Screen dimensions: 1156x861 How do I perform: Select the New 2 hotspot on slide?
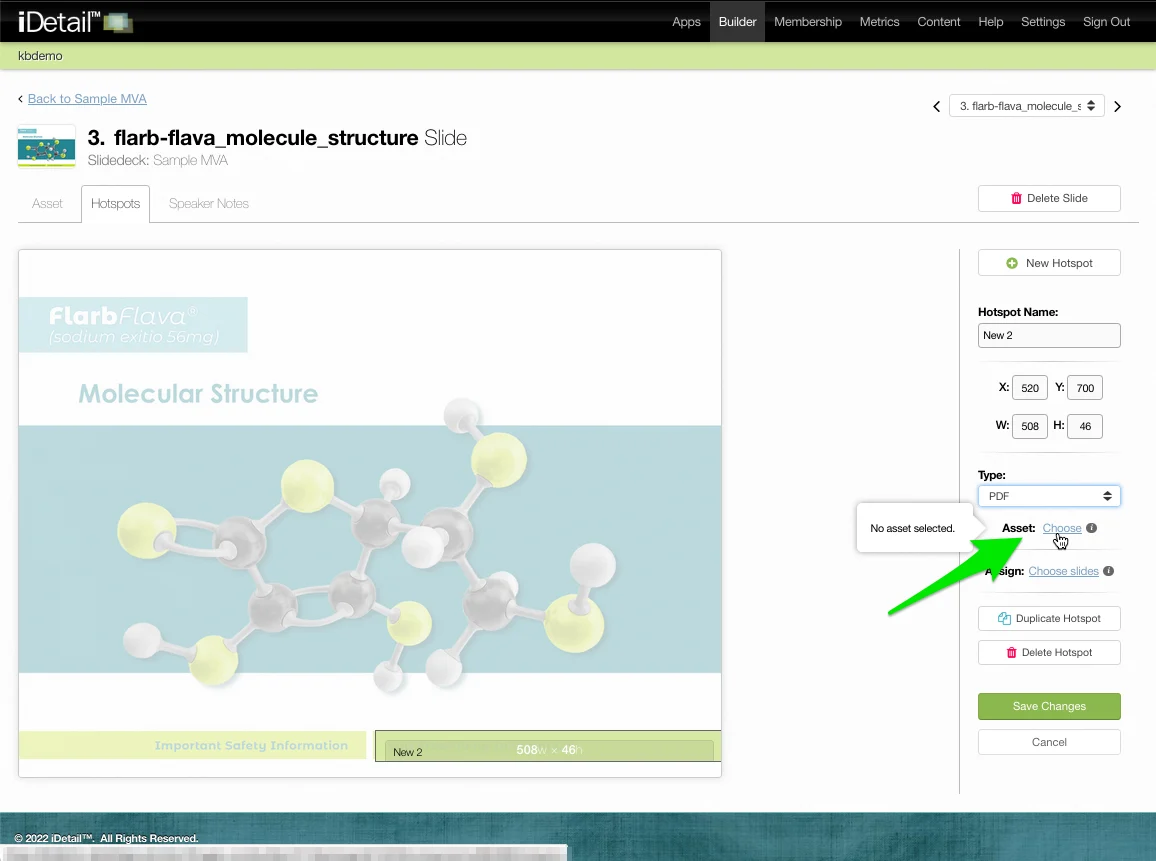pos(548,746)
